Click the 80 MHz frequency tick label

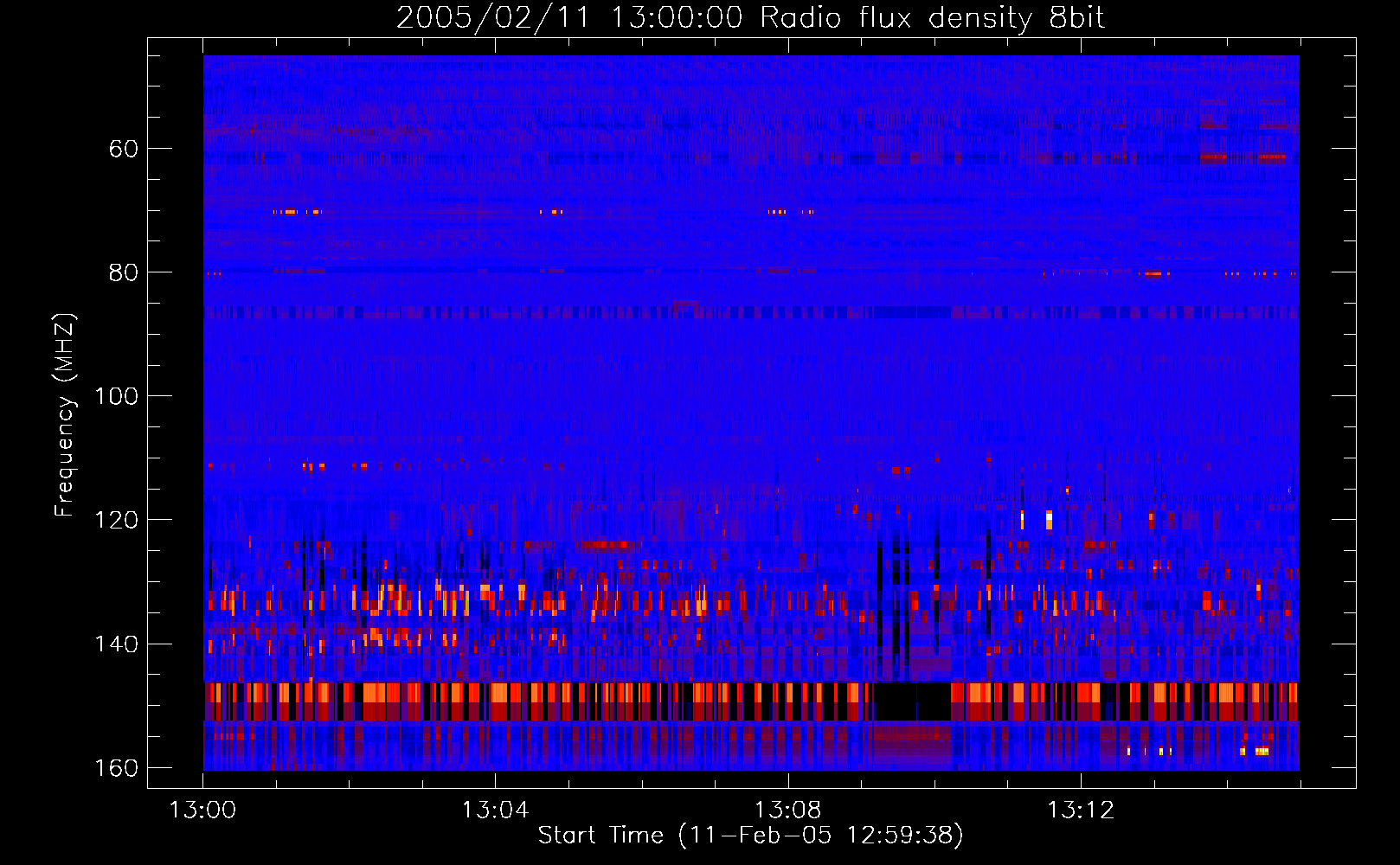point(123,272)
